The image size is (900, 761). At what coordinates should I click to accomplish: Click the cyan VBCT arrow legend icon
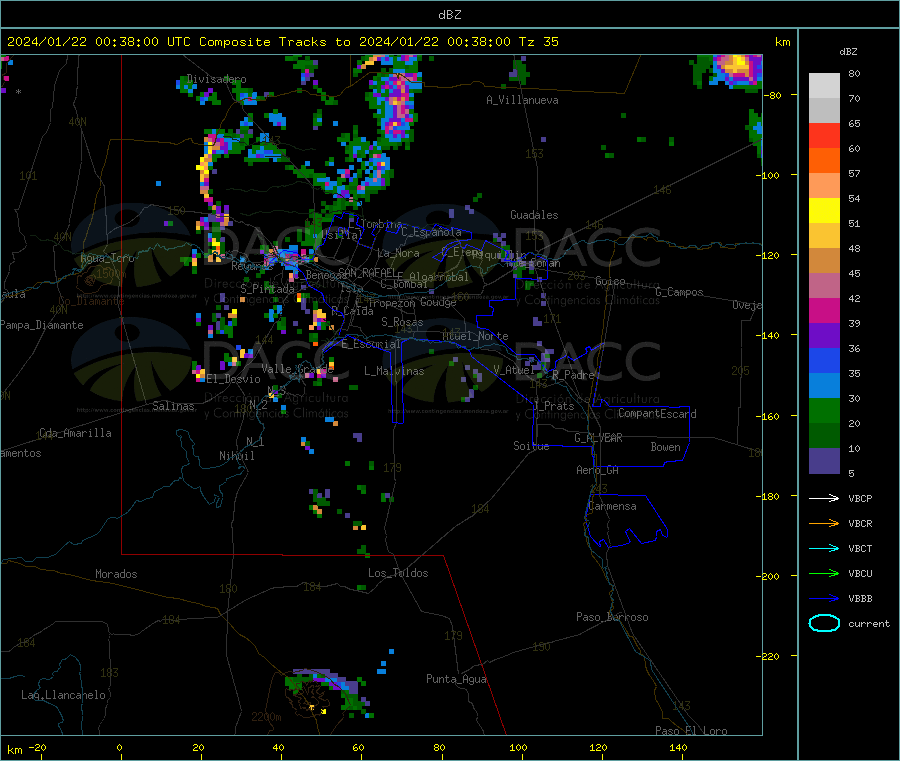coord(824,548)
